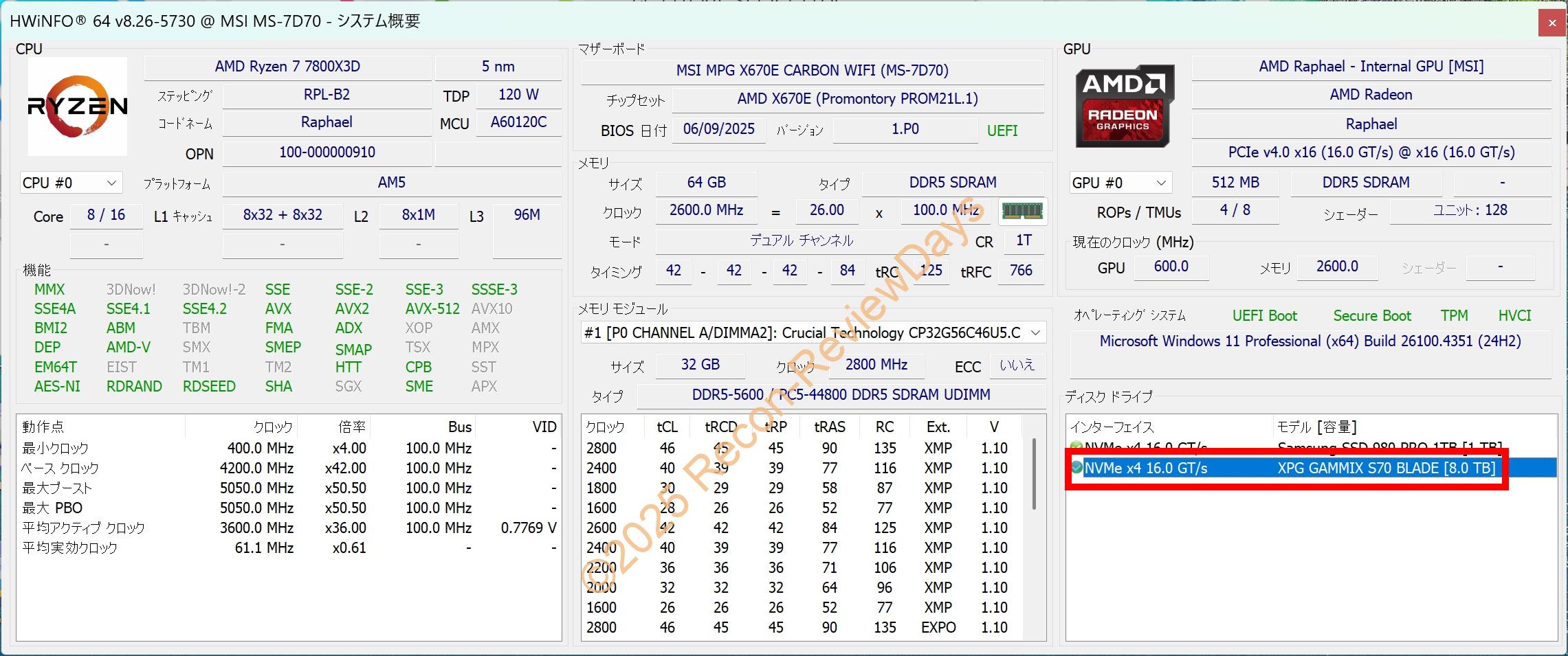Click the AMD Ryzen 7 7800X3D name field
Screen dimensions: 1568x656
287,67
